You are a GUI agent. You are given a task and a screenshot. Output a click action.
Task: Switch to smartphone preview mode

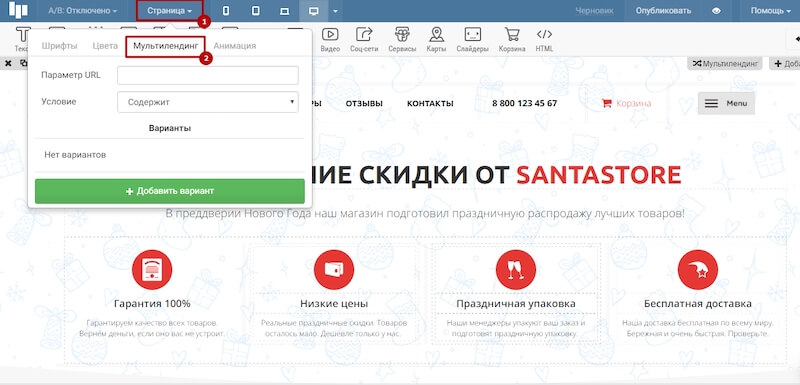(x=226, y=11)
